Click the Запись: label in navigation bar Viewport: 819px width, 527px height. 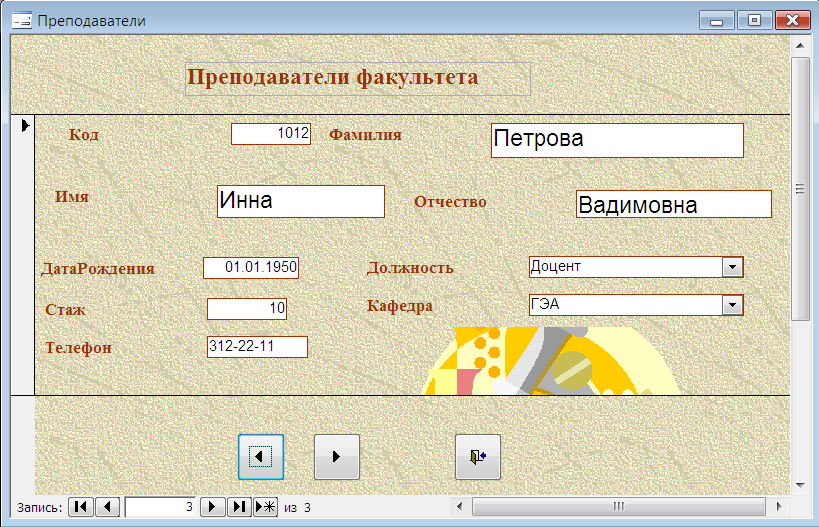tap(39, 507)
